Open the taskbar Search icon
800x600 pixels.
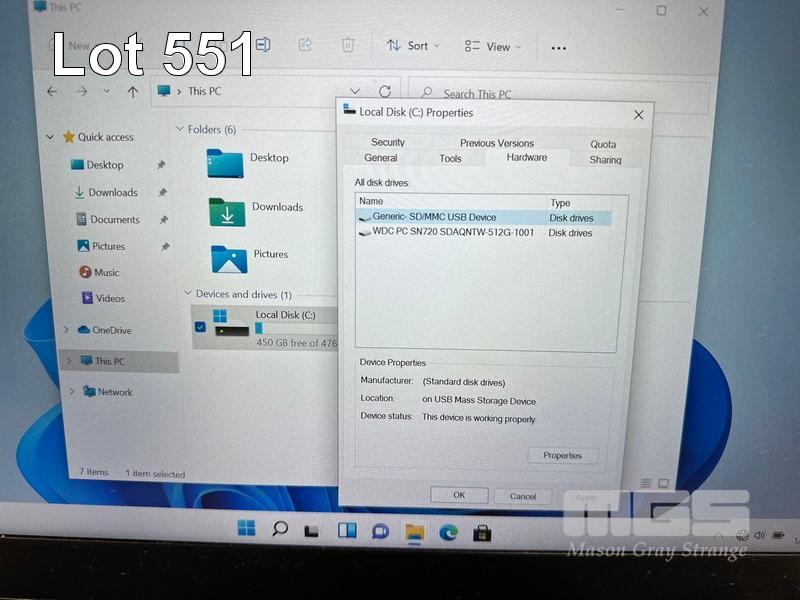coord(280,529)
